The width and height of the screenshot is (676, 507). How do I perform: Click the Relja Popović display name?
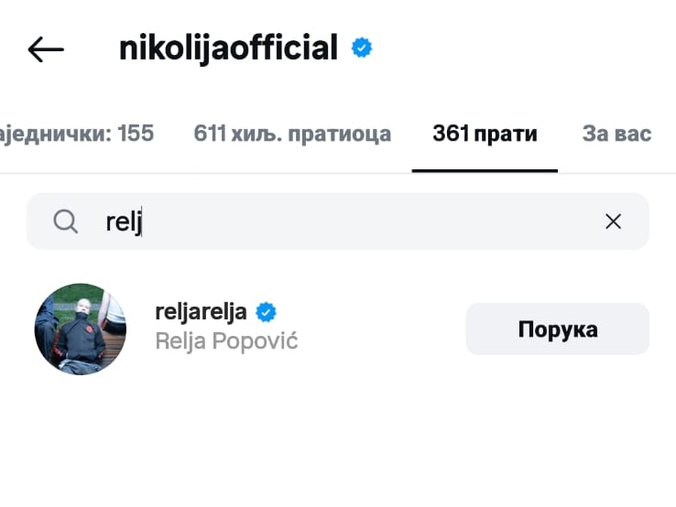click(x=227, y=341)
